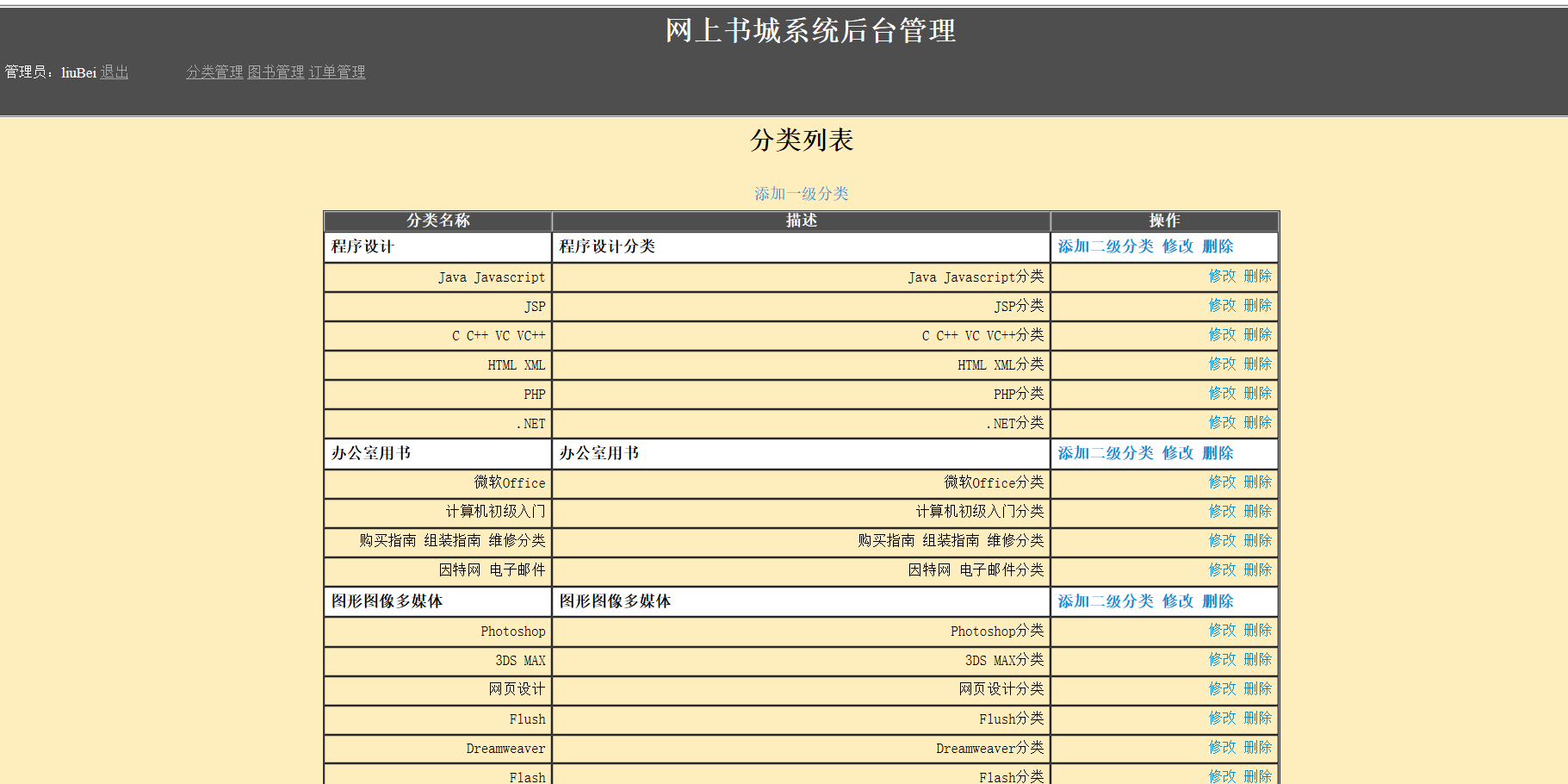Click 修改 in the Dreamweaver row
Viewport: 1568px width, 784px height.
[x=1222, y=747]
